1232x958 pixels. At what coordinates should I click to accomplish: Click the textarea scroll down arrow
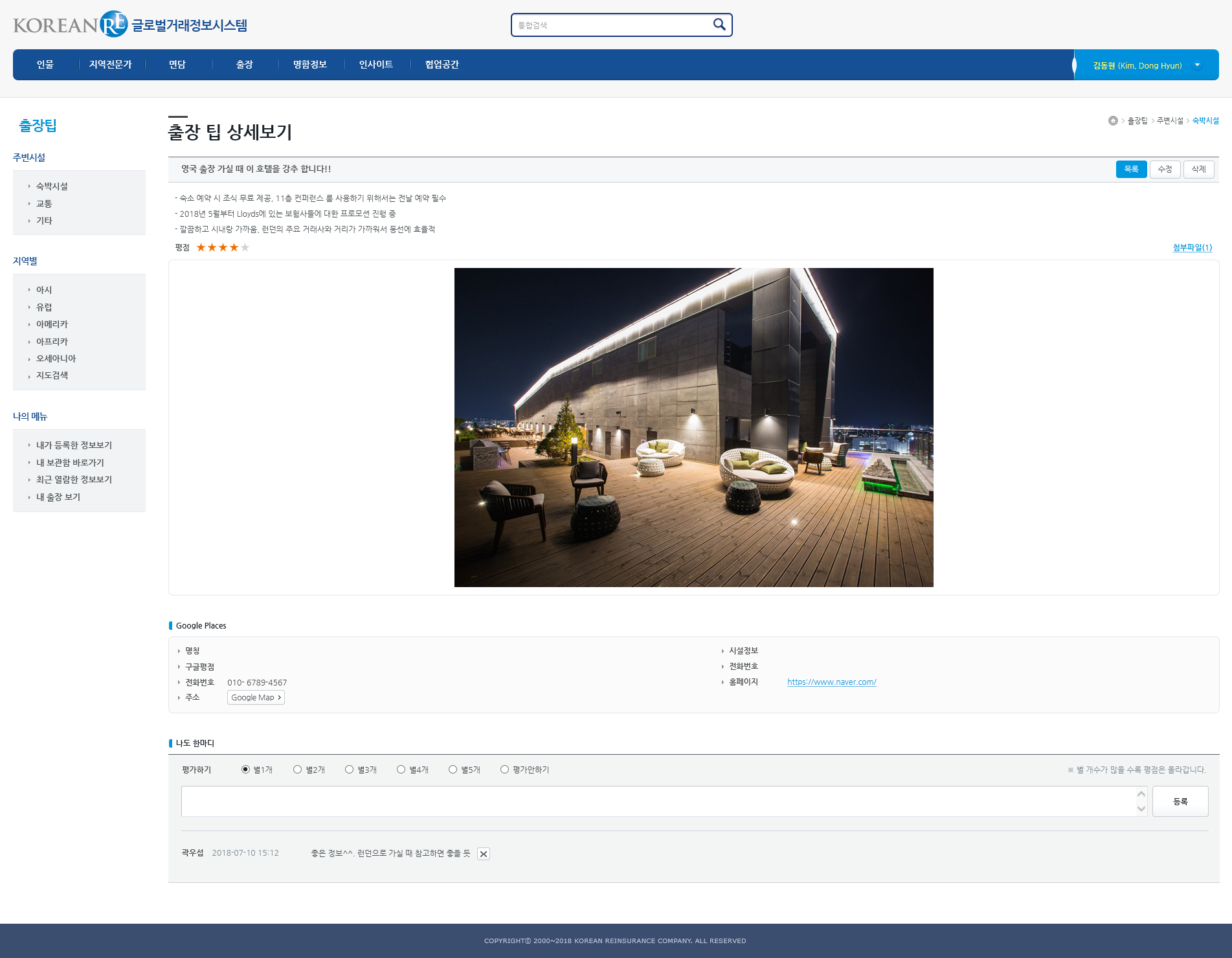(1141, 808)
